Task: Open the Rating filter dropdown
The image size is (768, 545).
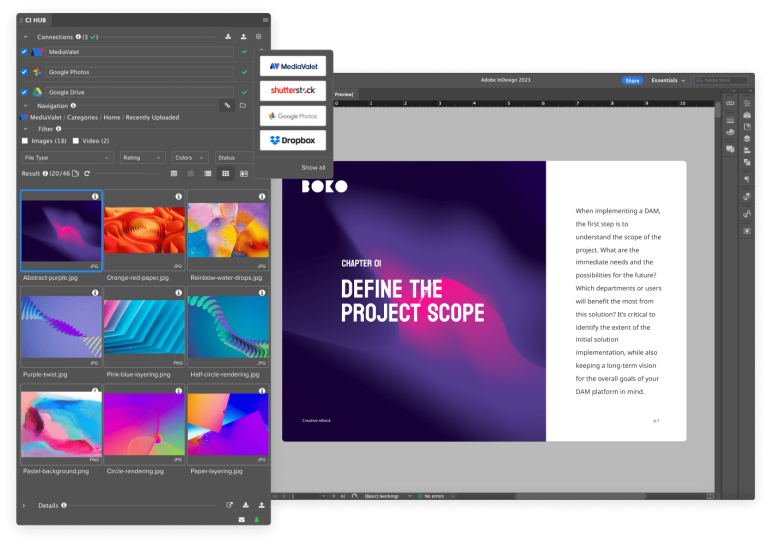Action: [143, 157]
